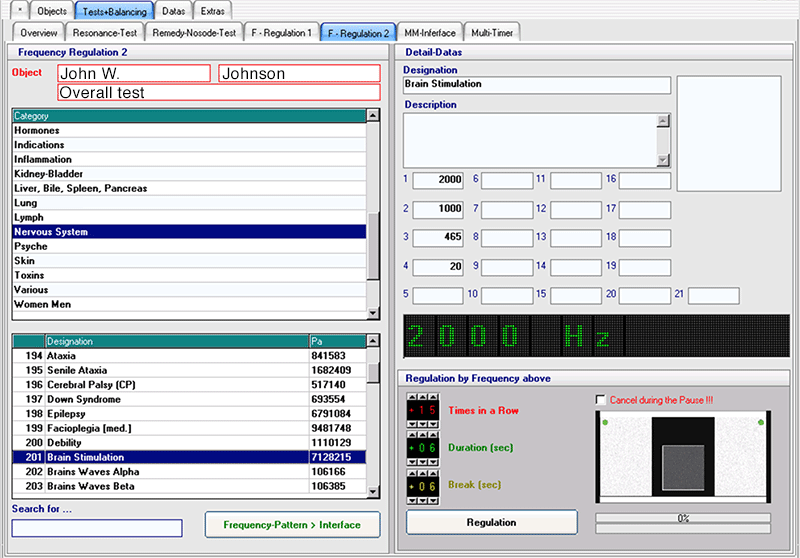Open the MM-Interface tab
Viewport: 800px width, 558px height.
[x=430, y=33]
